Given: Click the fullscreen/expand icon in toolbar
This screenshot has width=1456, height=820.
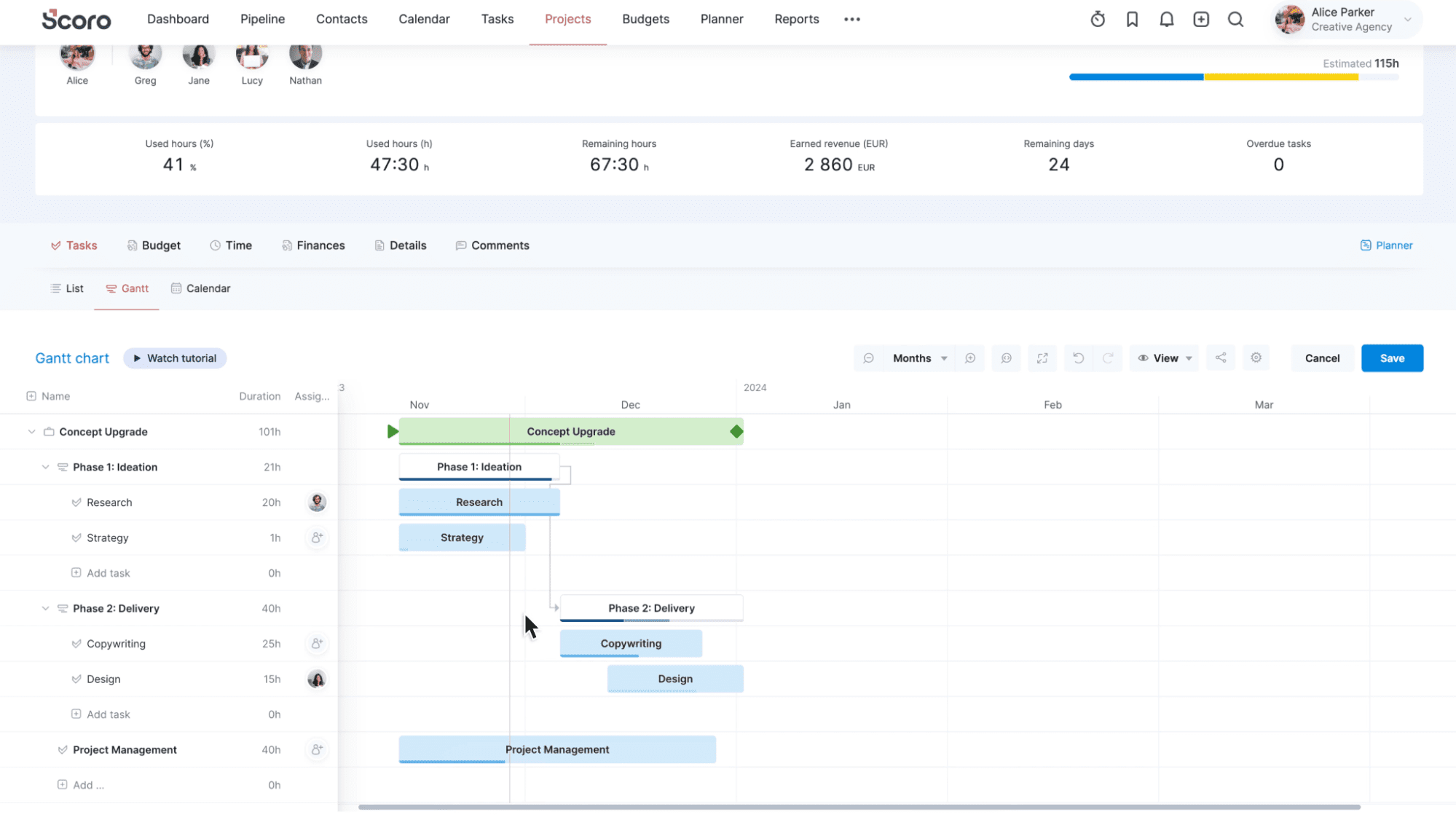Looking at the screenshot, I should (1042, 358).
